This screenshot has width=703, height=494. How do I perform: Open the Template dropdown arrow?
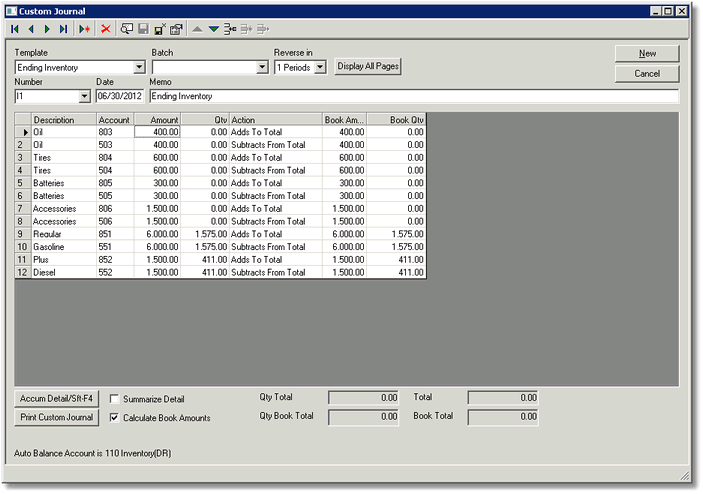(139, 67)
